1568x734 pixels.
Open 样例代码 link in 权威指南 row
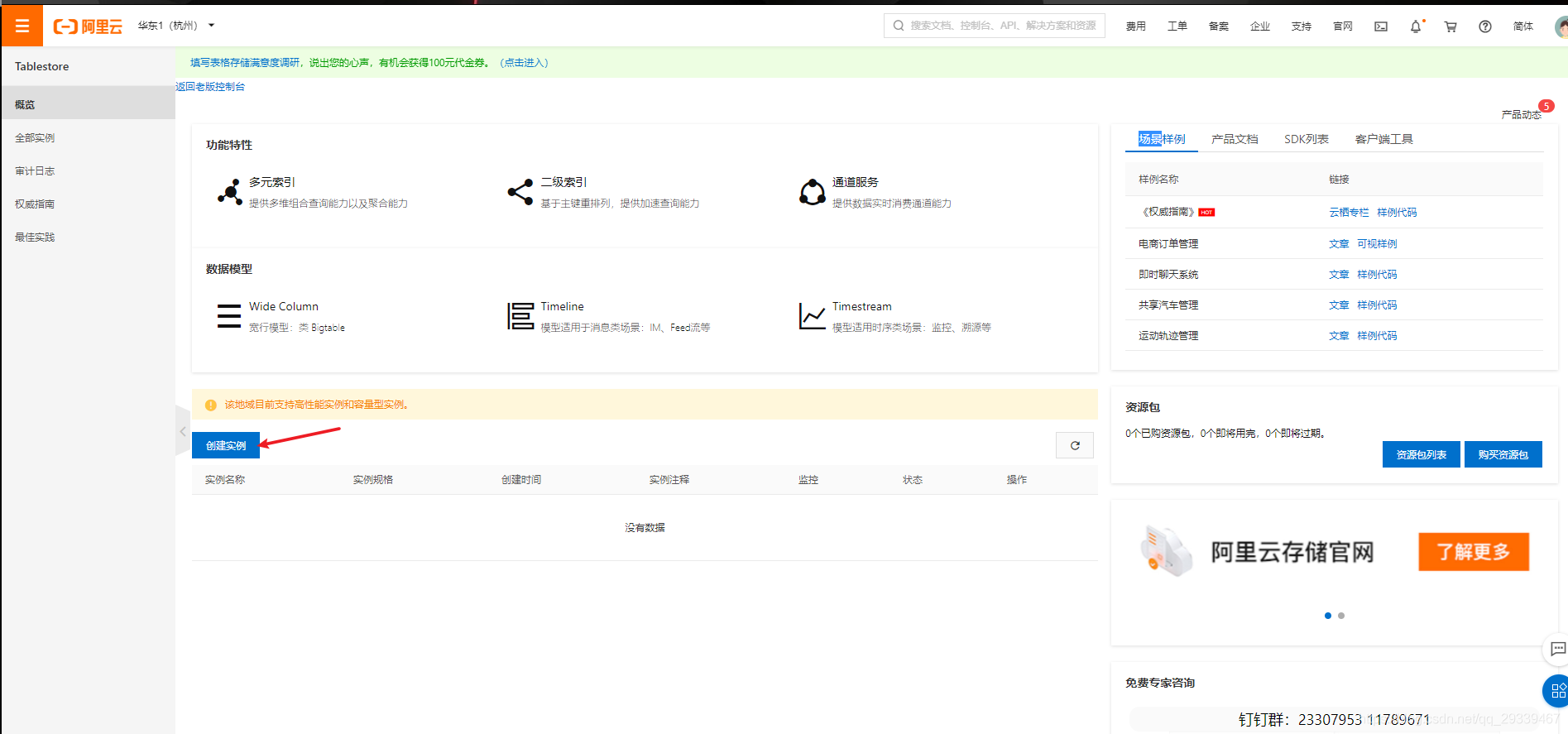pos(1397,213)
